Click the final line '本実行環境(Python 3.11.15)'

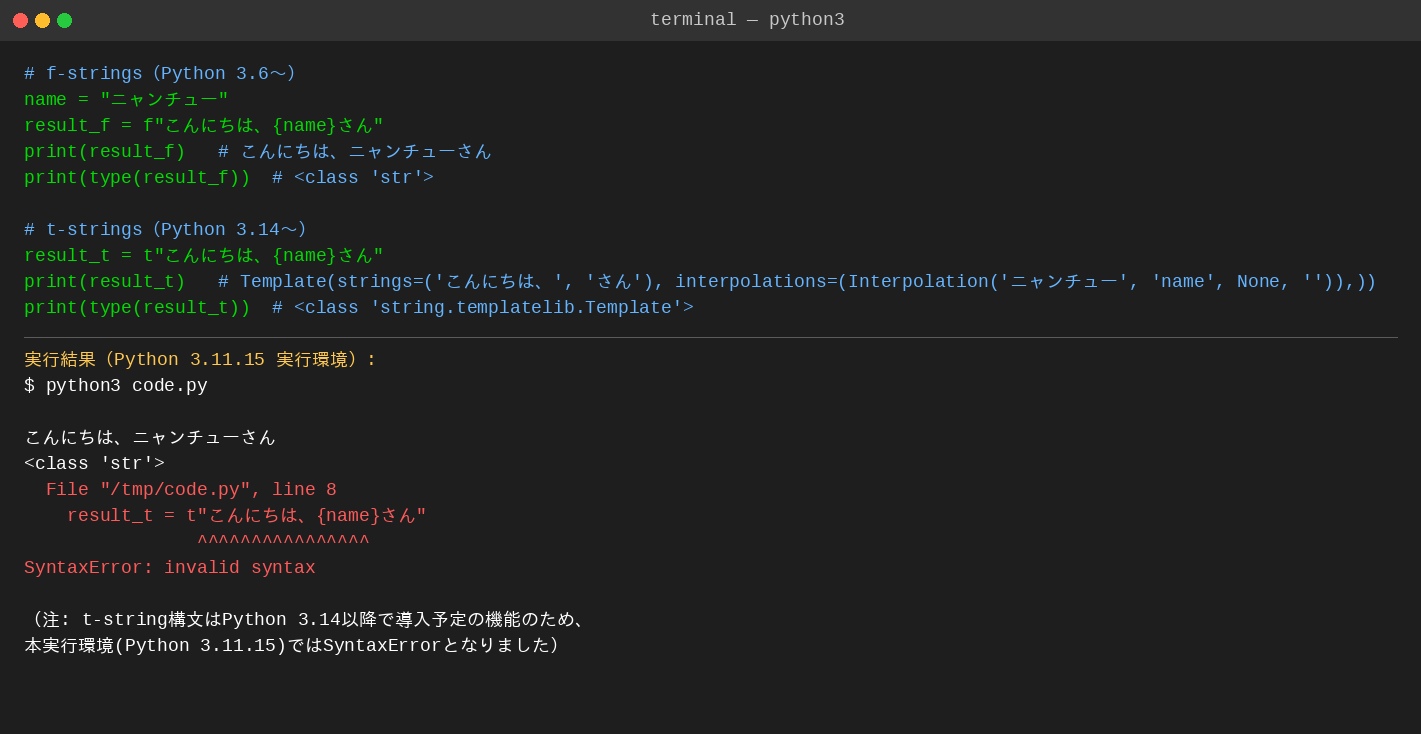pyautogui.click(x=292, y=646)
